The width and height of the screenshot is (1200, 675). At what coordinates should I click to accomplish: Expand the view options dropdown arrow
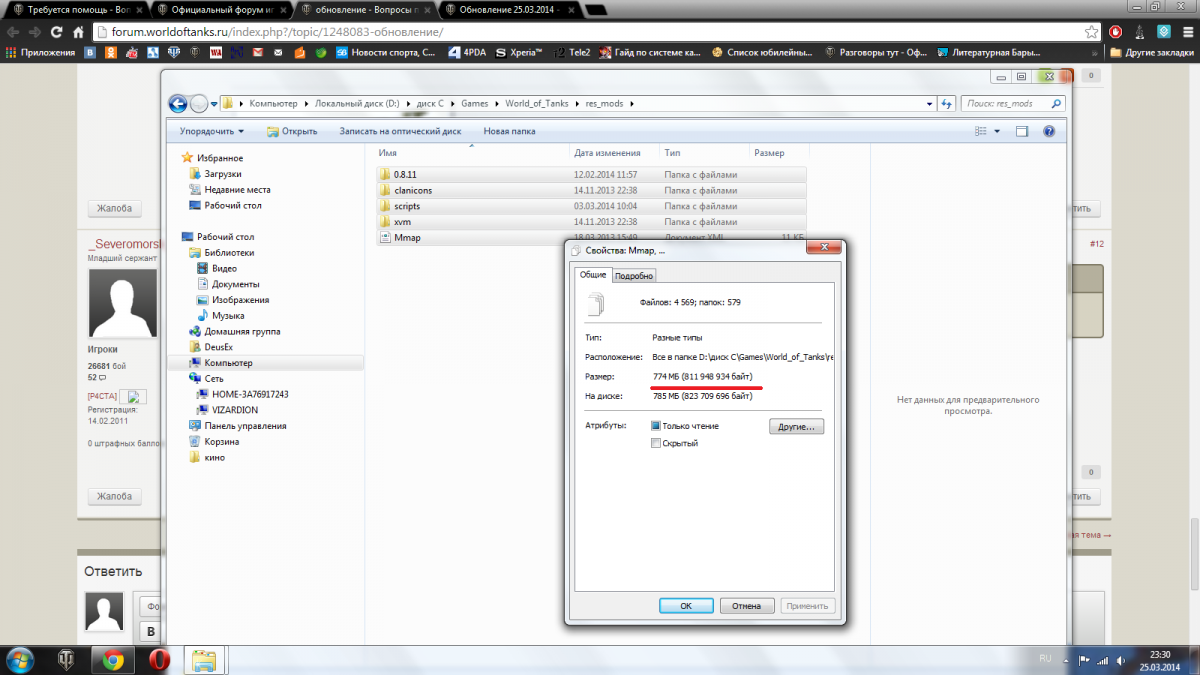pyautogui.click(x=997, y=131)
